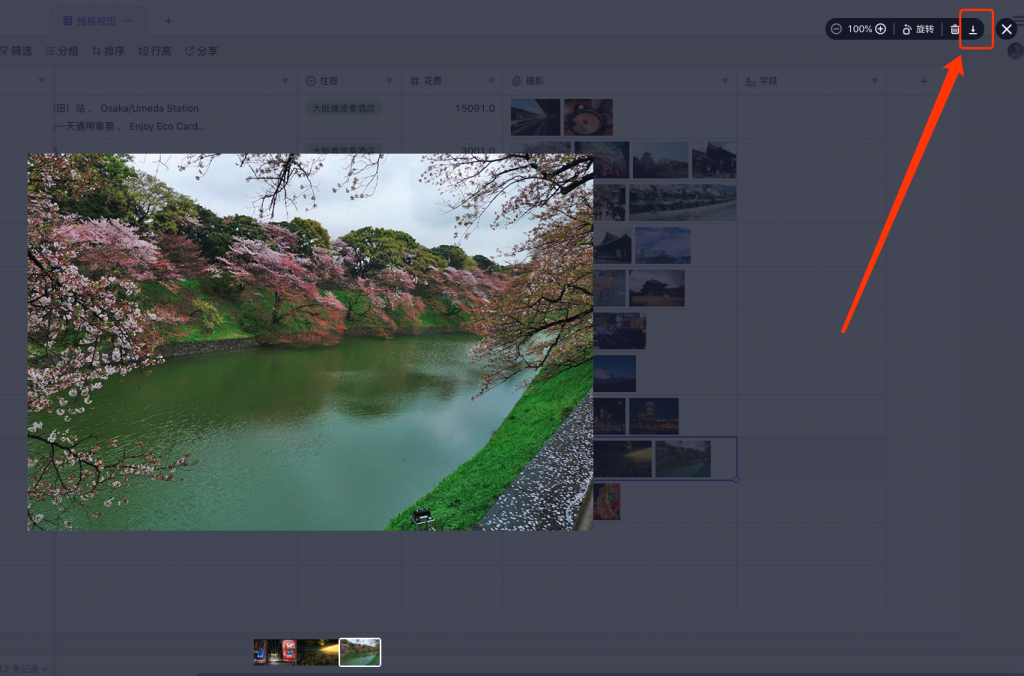Add a new view with plus icon

pos(168,21)
